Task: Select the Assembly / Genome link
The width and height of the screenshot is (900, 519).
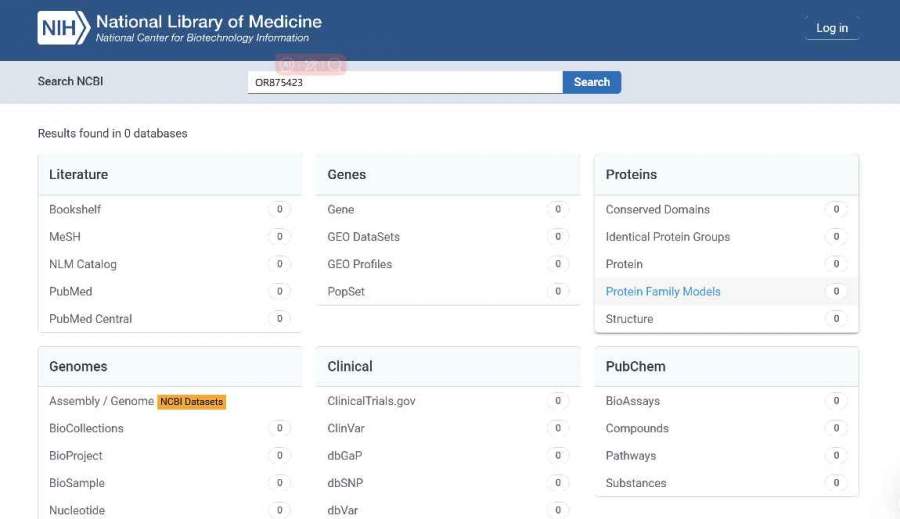Action: coord(101,401)
